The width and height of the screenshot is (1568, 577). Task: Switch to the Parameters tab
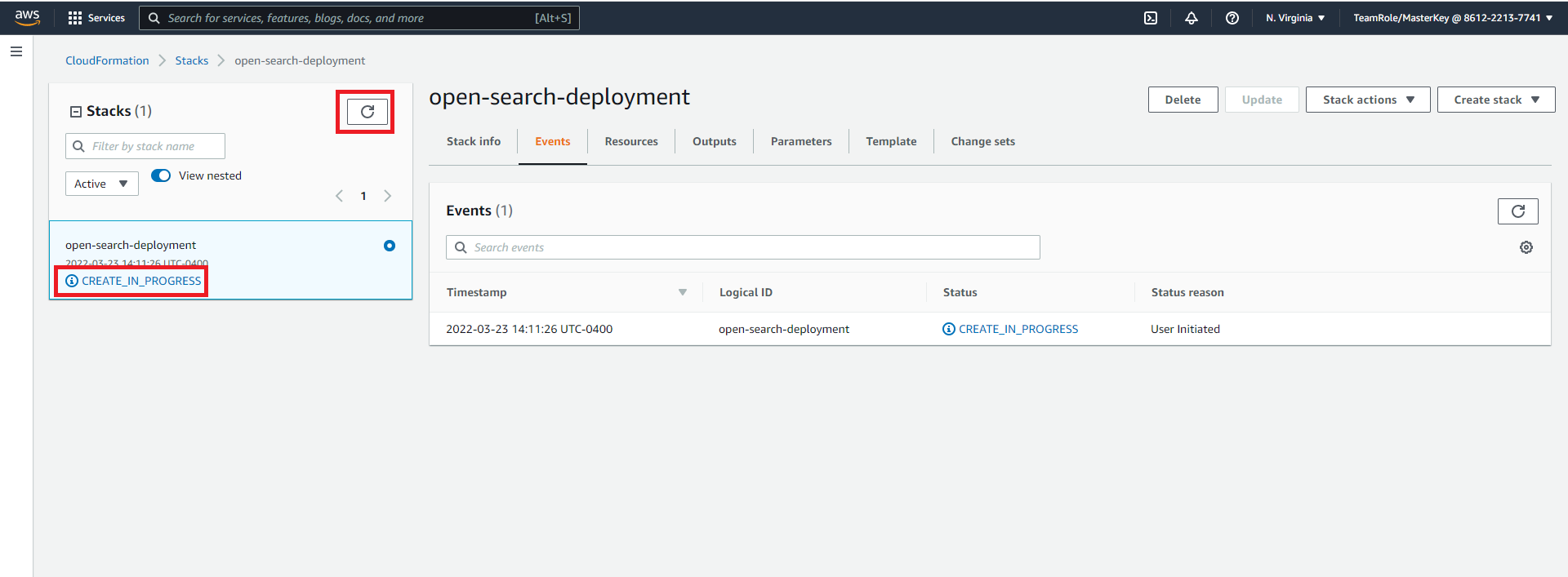point(801,141)
